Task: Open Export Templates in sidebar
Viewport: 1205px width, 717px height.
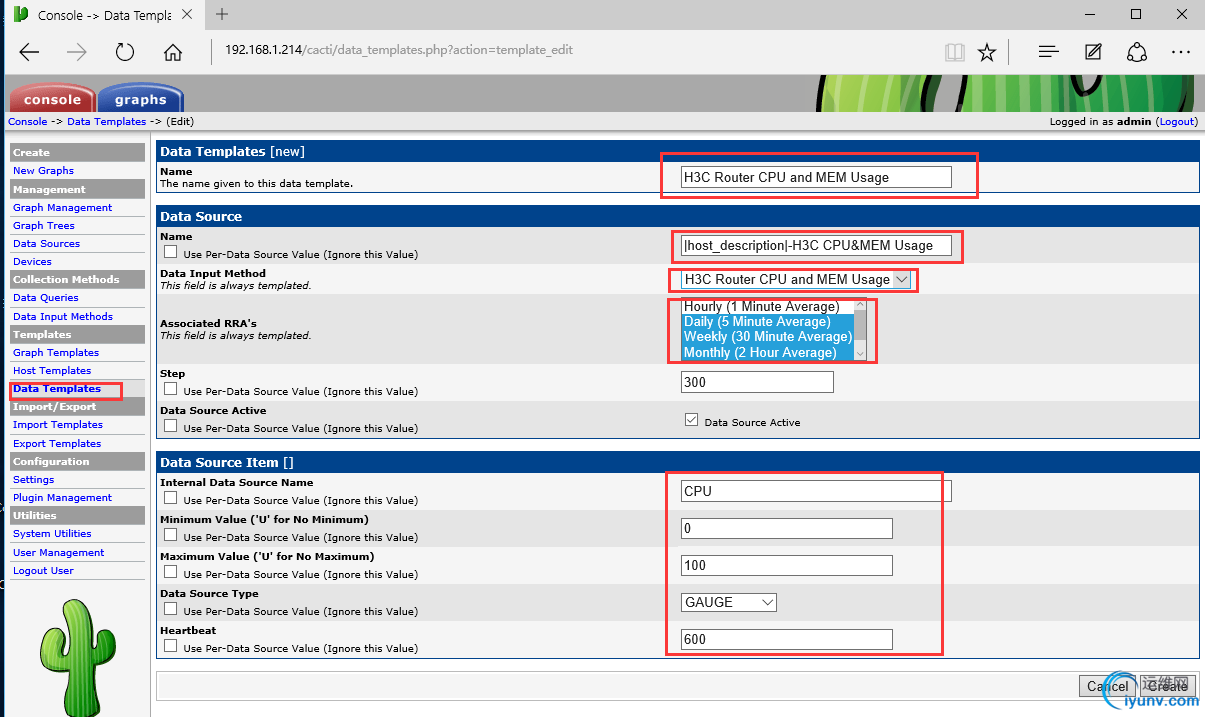Action: click(x=57, y=443)
